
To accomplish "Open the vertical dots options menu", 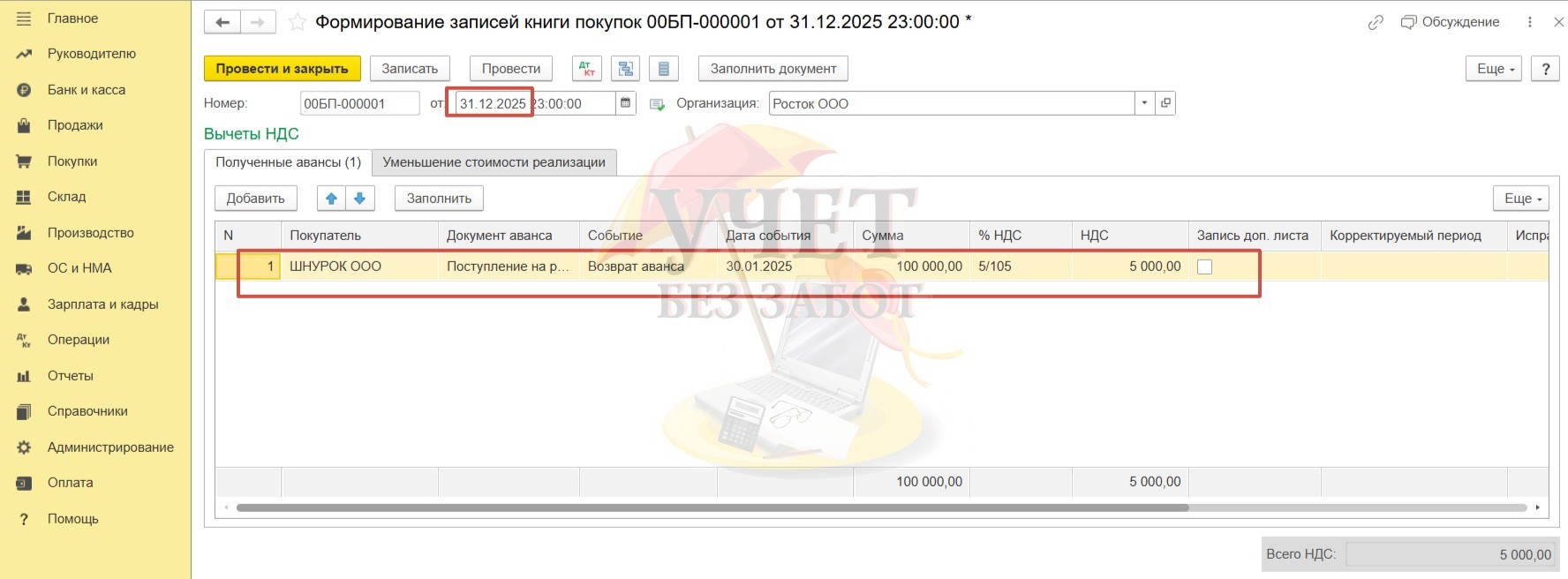I will 1530,22.
